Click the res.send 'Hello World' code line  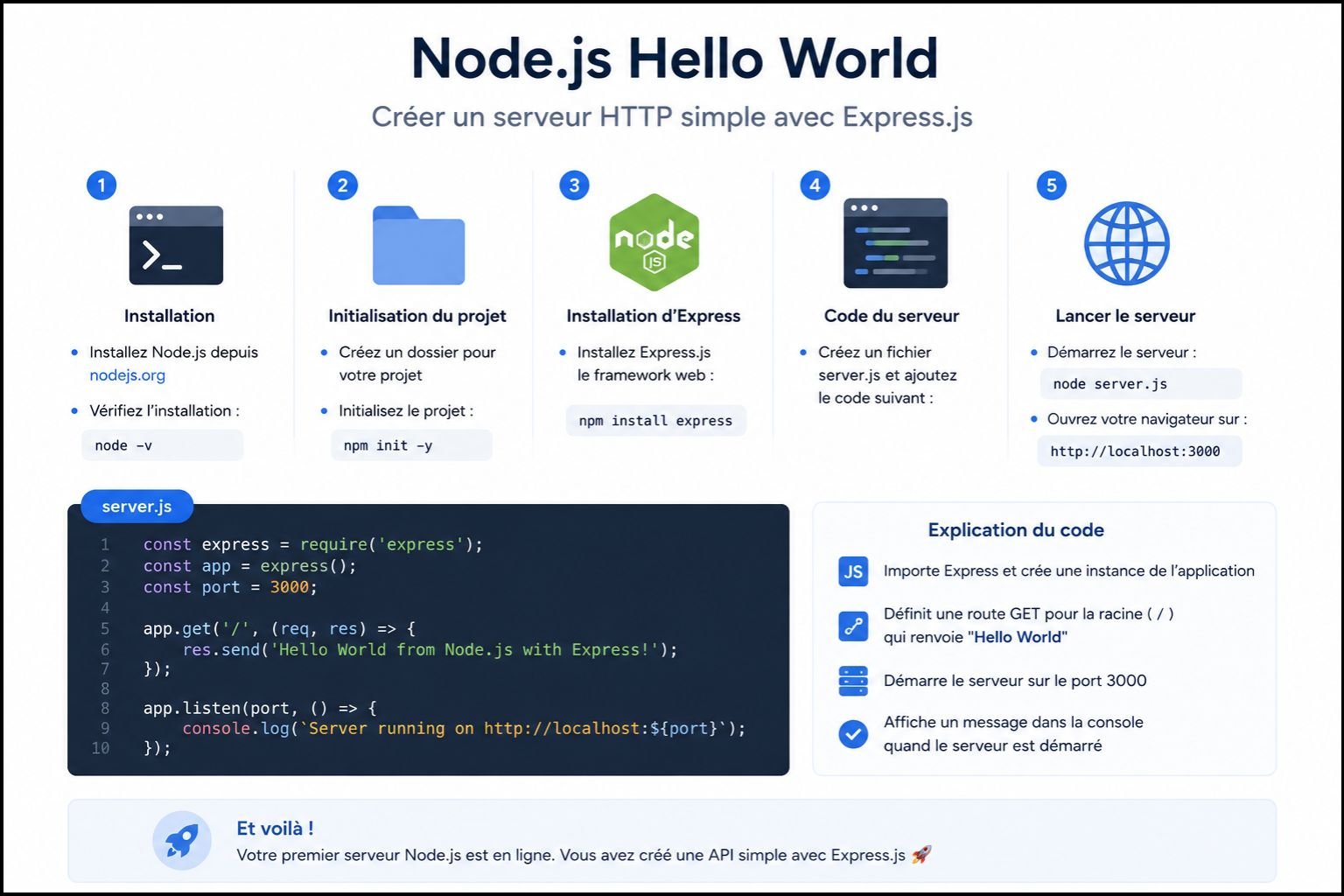pos(430,649)
